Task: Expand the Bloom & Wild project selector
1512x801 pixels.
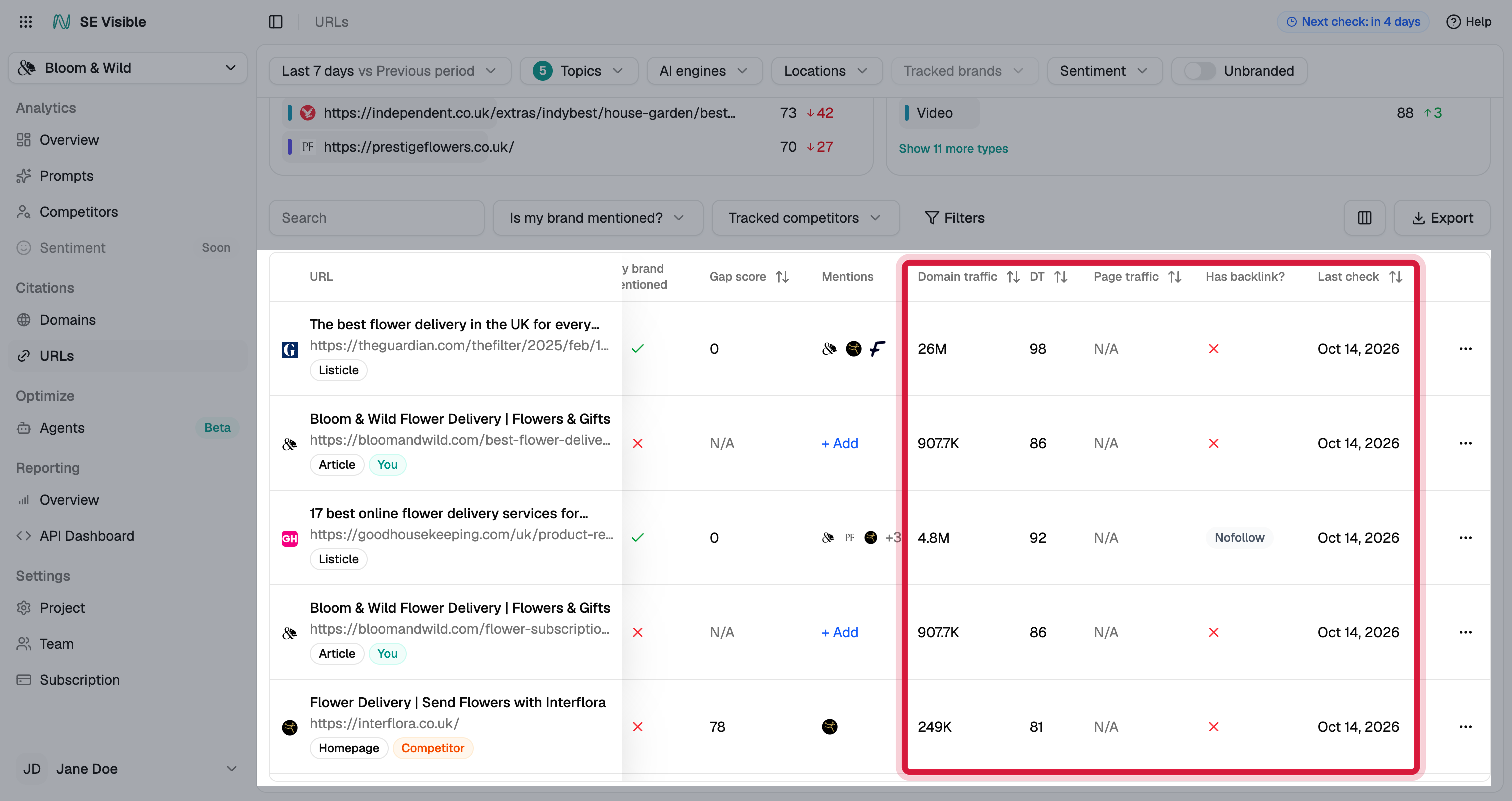Action: (x=128, y=68)
